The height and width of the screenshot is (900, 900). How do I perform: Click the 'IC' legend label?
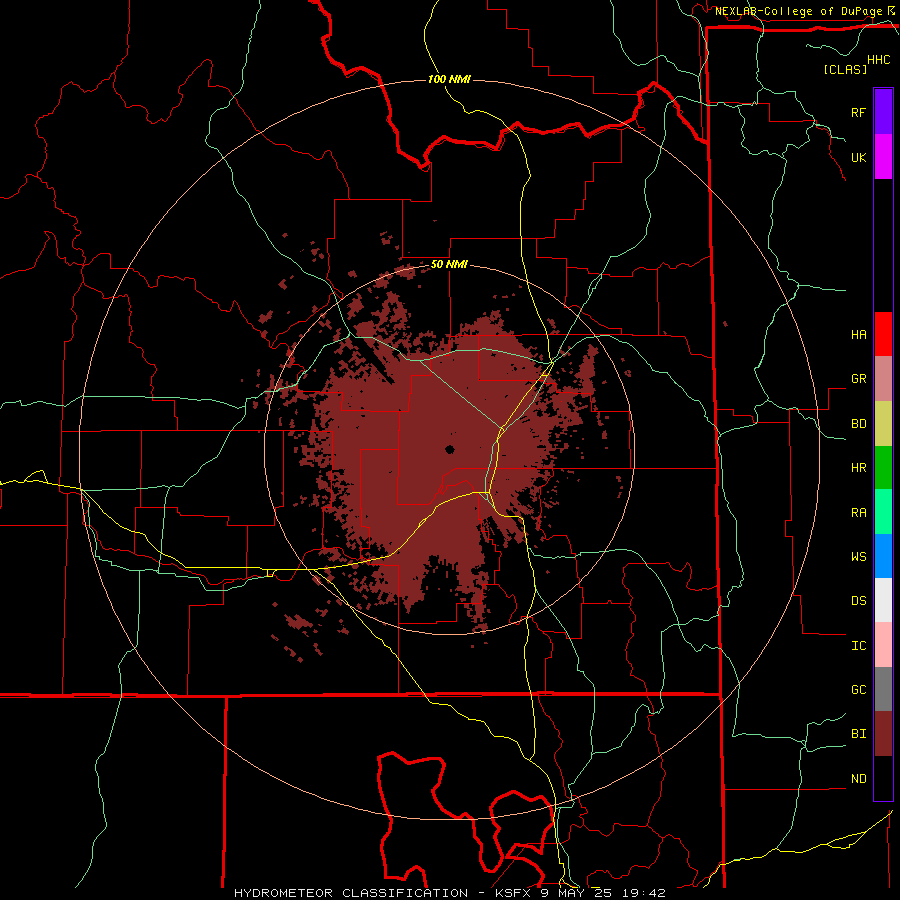point(858,646)
